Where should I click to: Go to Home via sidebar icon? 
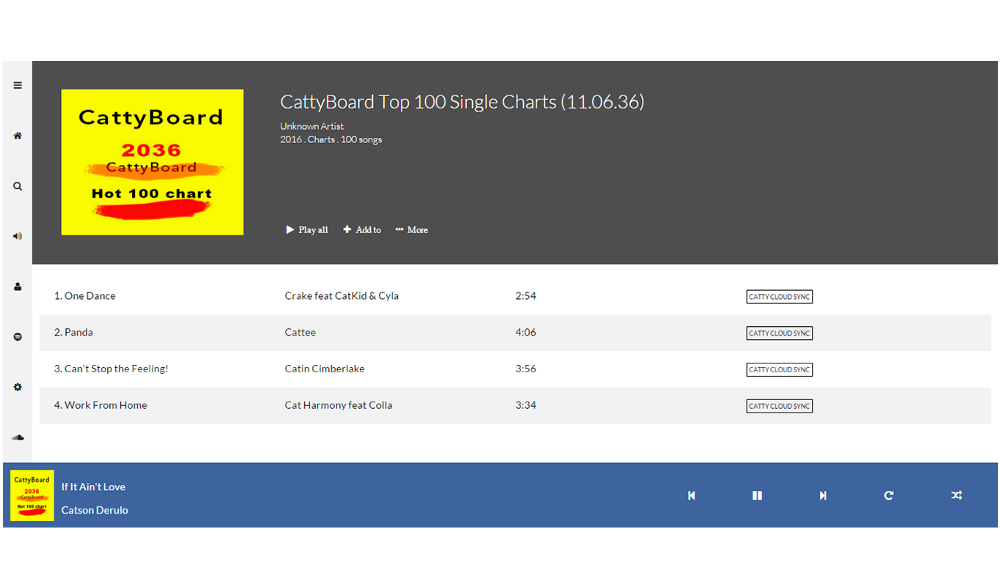18,136
